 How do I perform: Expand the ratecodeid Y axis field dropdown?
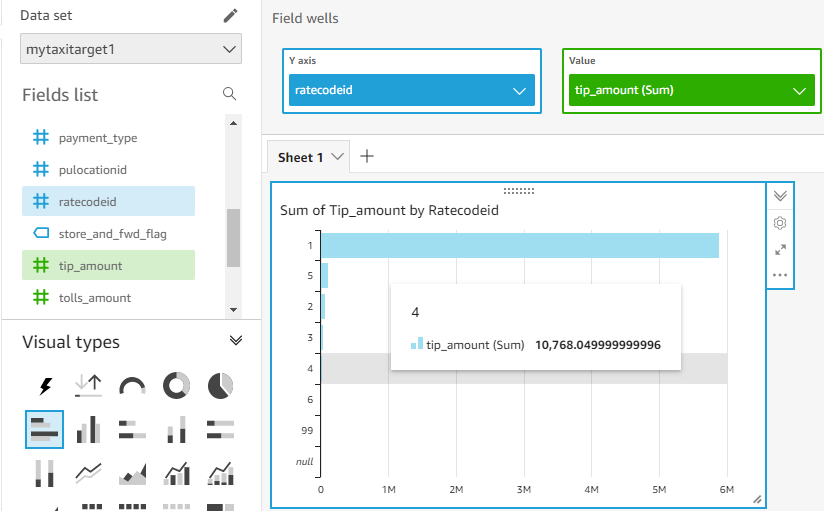pyautogui.click(x=411, y=90)
